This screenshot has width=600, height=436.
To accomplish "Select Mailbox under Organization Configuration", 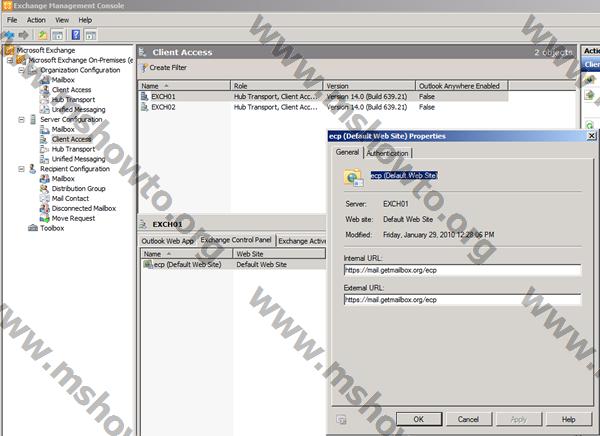I will 63,80.
